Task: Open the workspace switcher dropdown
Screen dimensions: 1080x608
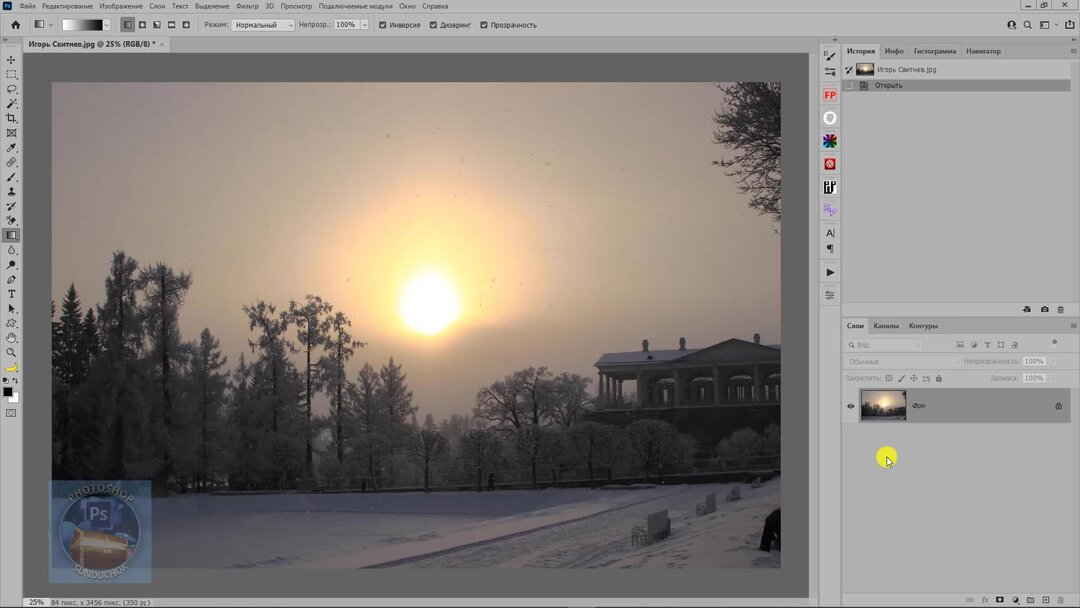Action: point(1048,25)
